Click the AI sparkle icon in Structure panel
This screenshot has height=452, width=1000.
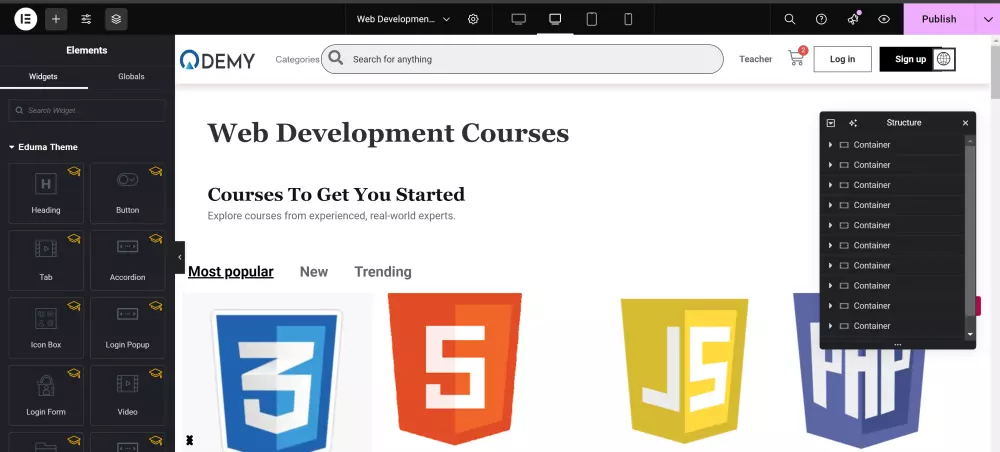click(x=853, y=123)
